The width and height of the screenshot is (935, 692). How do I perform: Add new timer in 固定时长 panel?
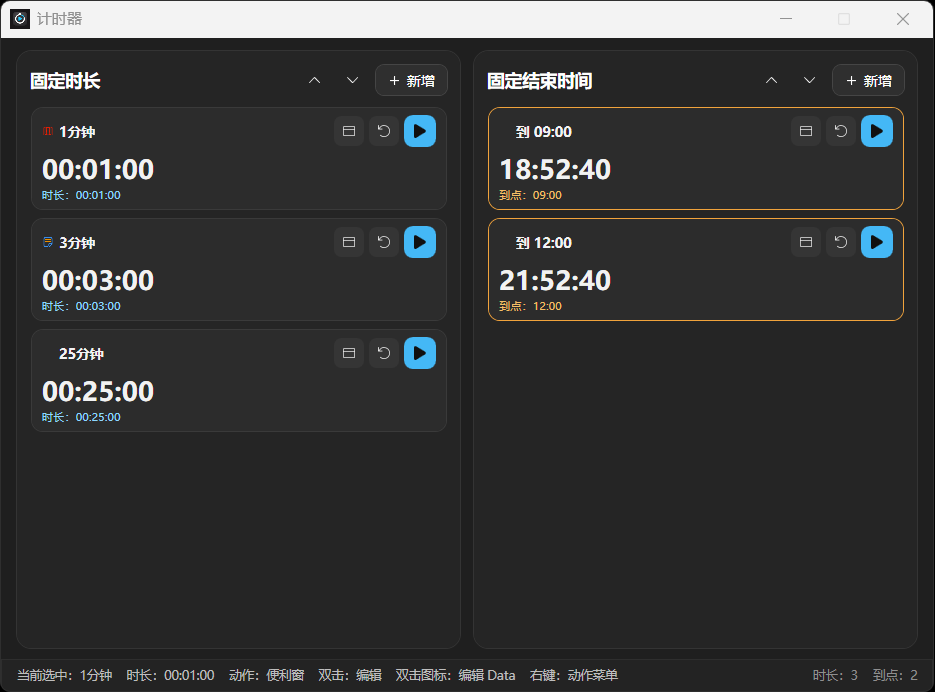pos(411,80)
